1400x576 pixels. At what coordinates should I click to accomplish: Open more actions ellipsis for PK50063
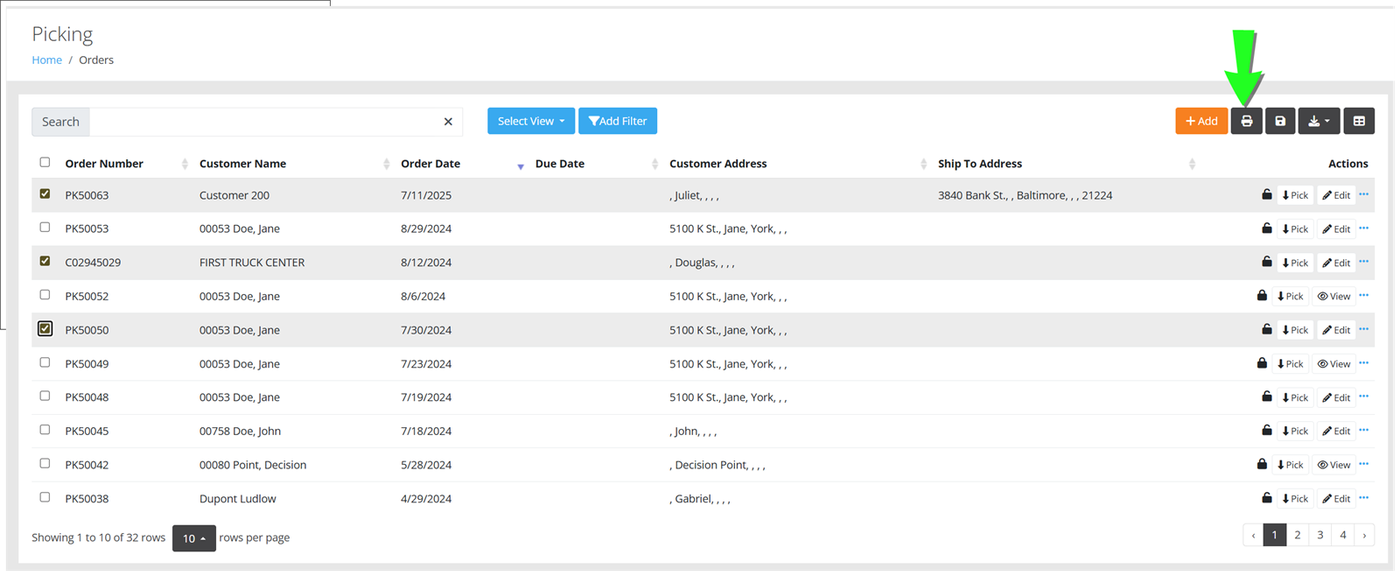pos(1364,195)
